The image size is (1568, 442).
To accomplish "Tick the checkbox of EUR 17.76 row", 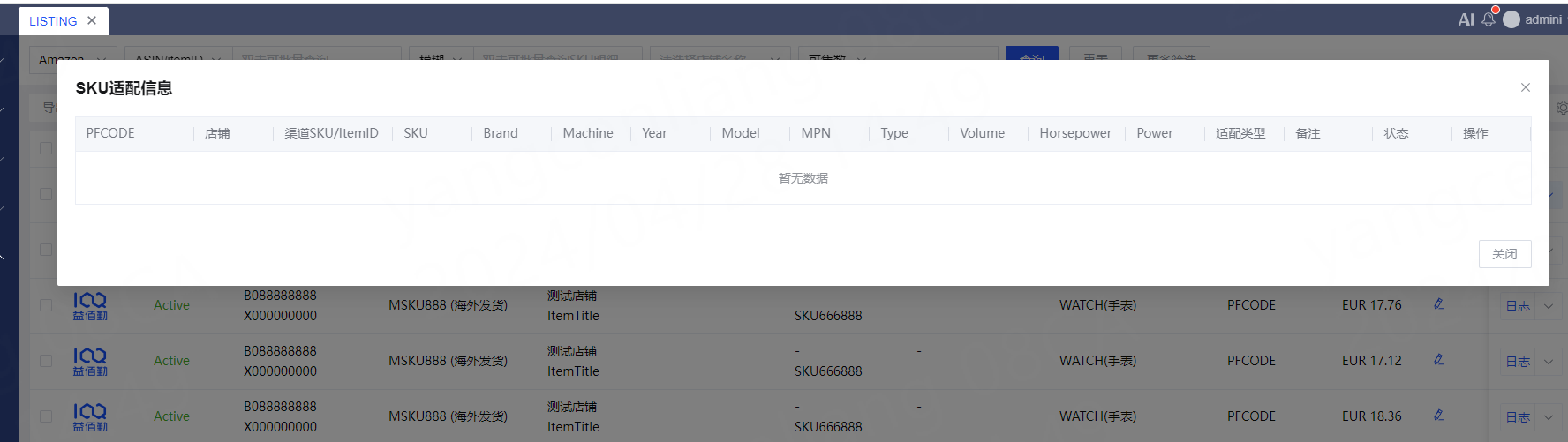I will point(46,305).
